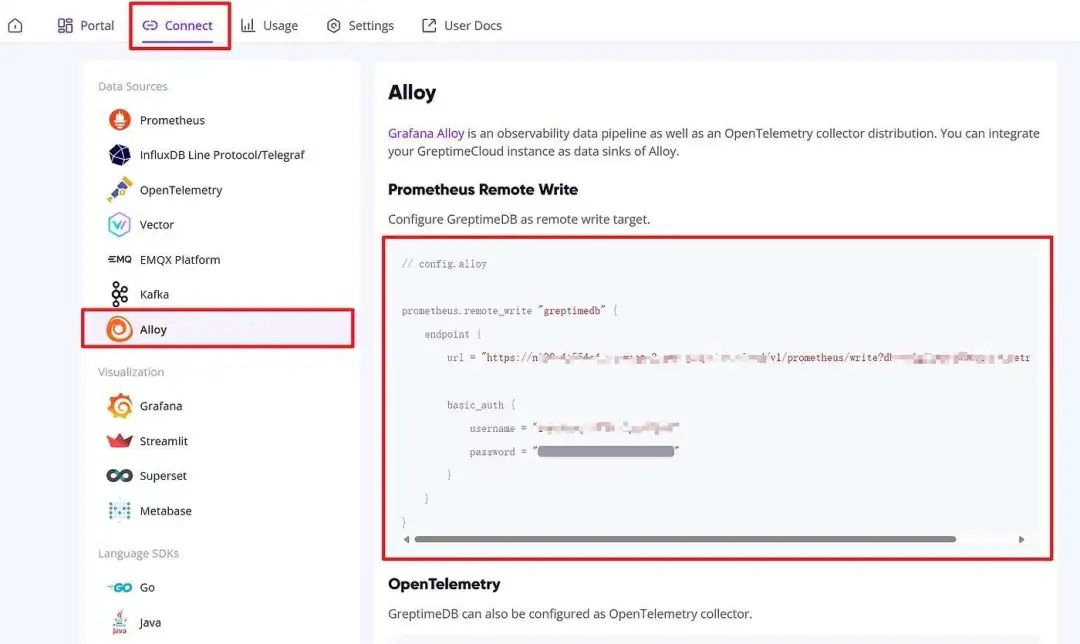Click the Streamlit crown icon
Viewport: 1080px width, 644px height.
click(119, 441)
